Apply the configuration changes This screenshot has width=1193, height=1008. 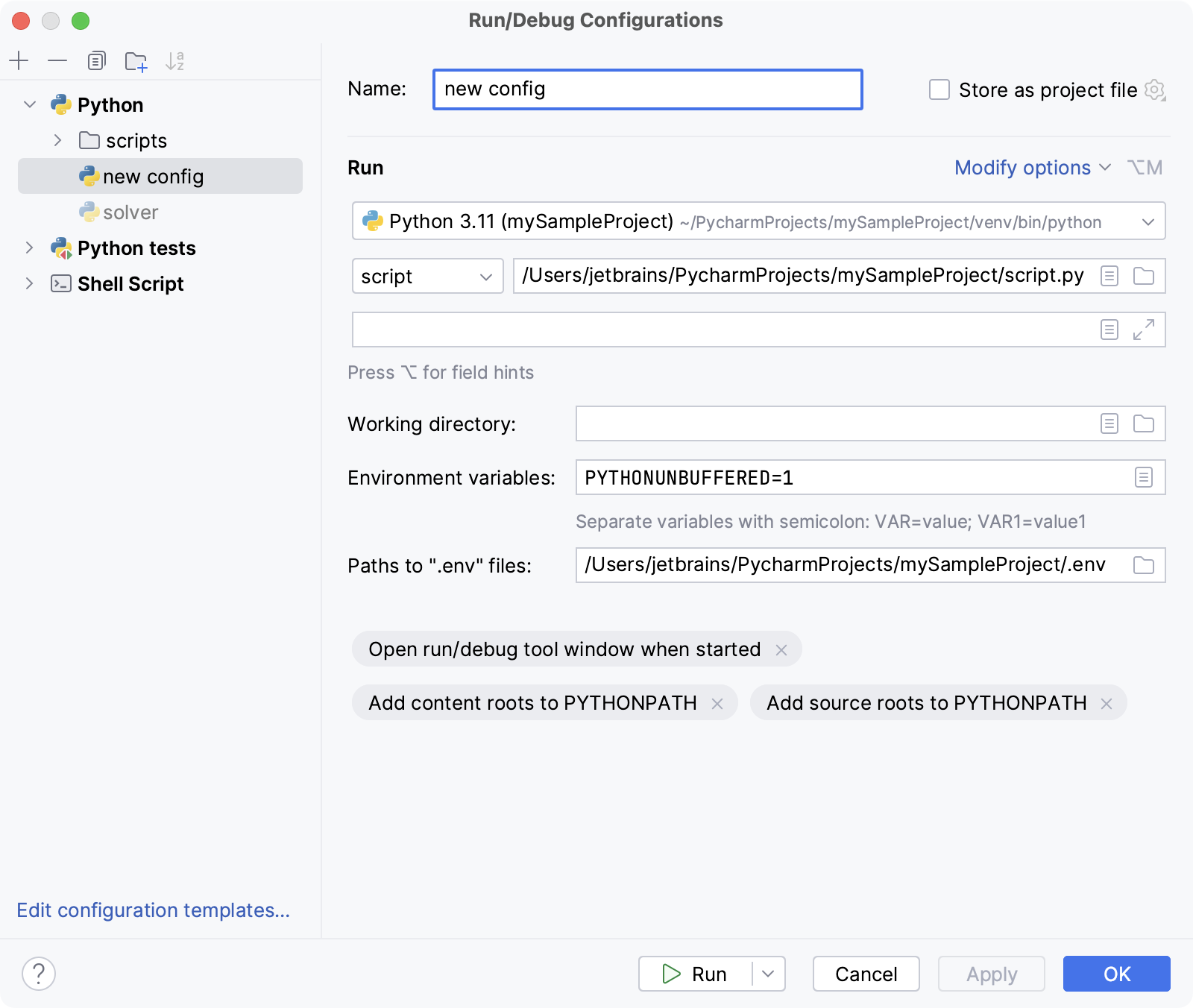(991, 974)
